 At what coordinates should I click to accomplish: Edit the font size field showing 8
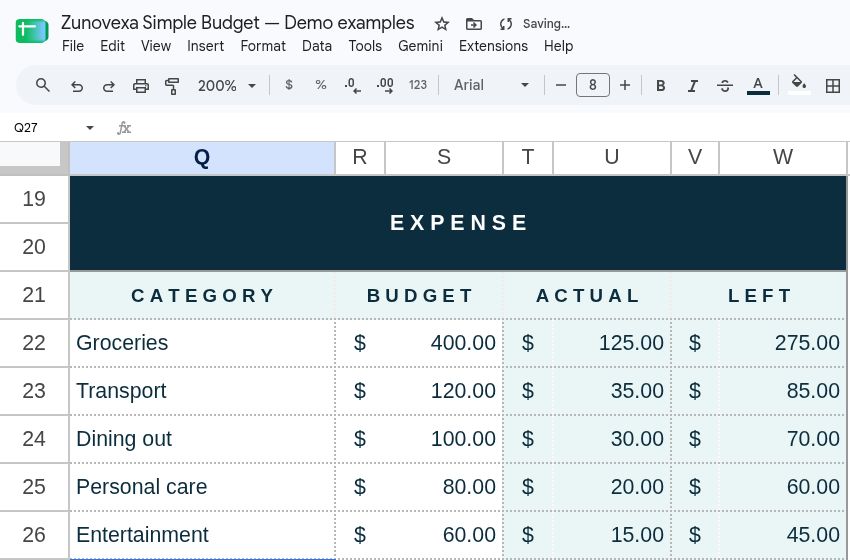tap(593, 85)
